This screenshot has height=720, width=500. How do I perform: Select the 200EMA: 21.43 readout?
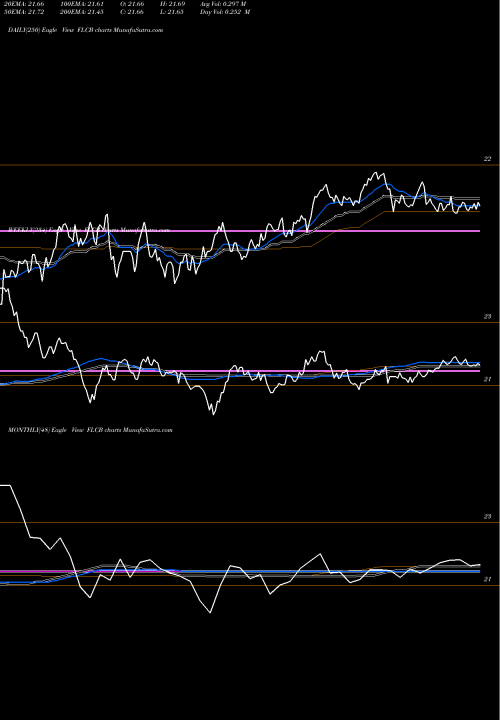point(84,12)
